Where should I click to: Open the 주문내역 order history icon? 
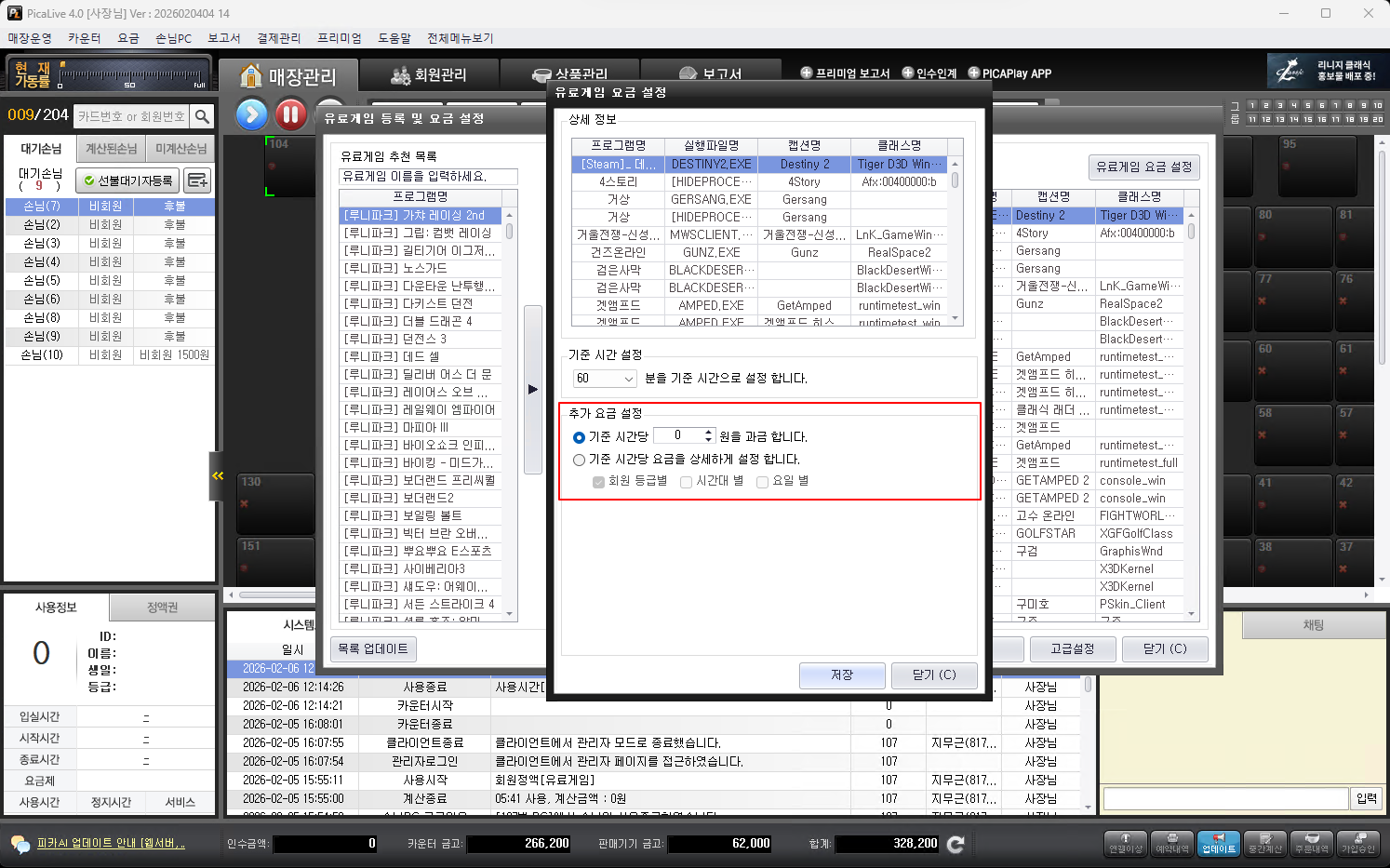click(1312, 843)
